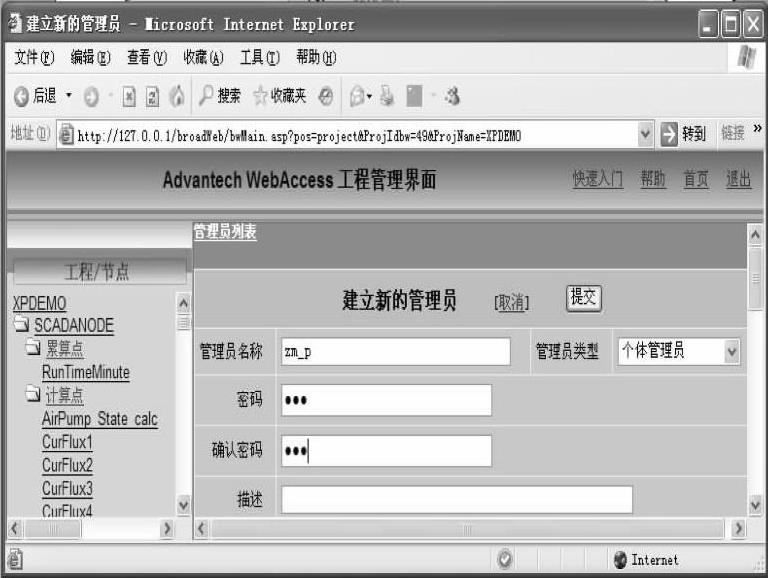Open the 帮助(H) menu
The width and height of the screenshot is (768, 578).
(316, 57)
